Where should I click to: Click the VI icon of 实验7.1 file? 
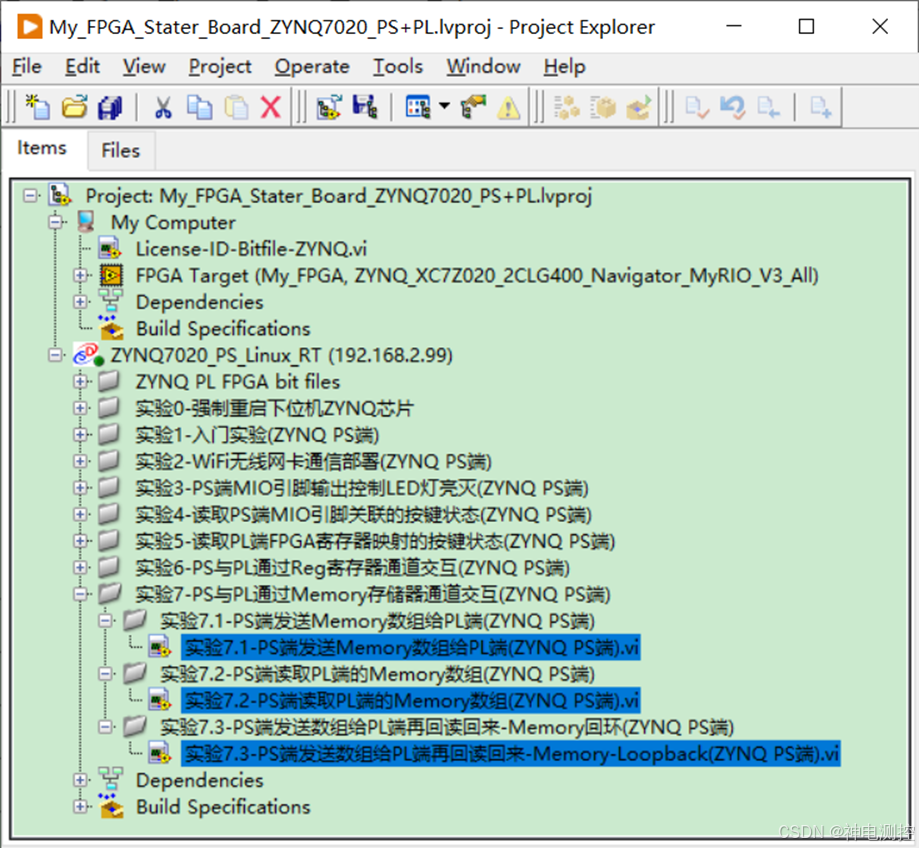[x=159, y=647]
